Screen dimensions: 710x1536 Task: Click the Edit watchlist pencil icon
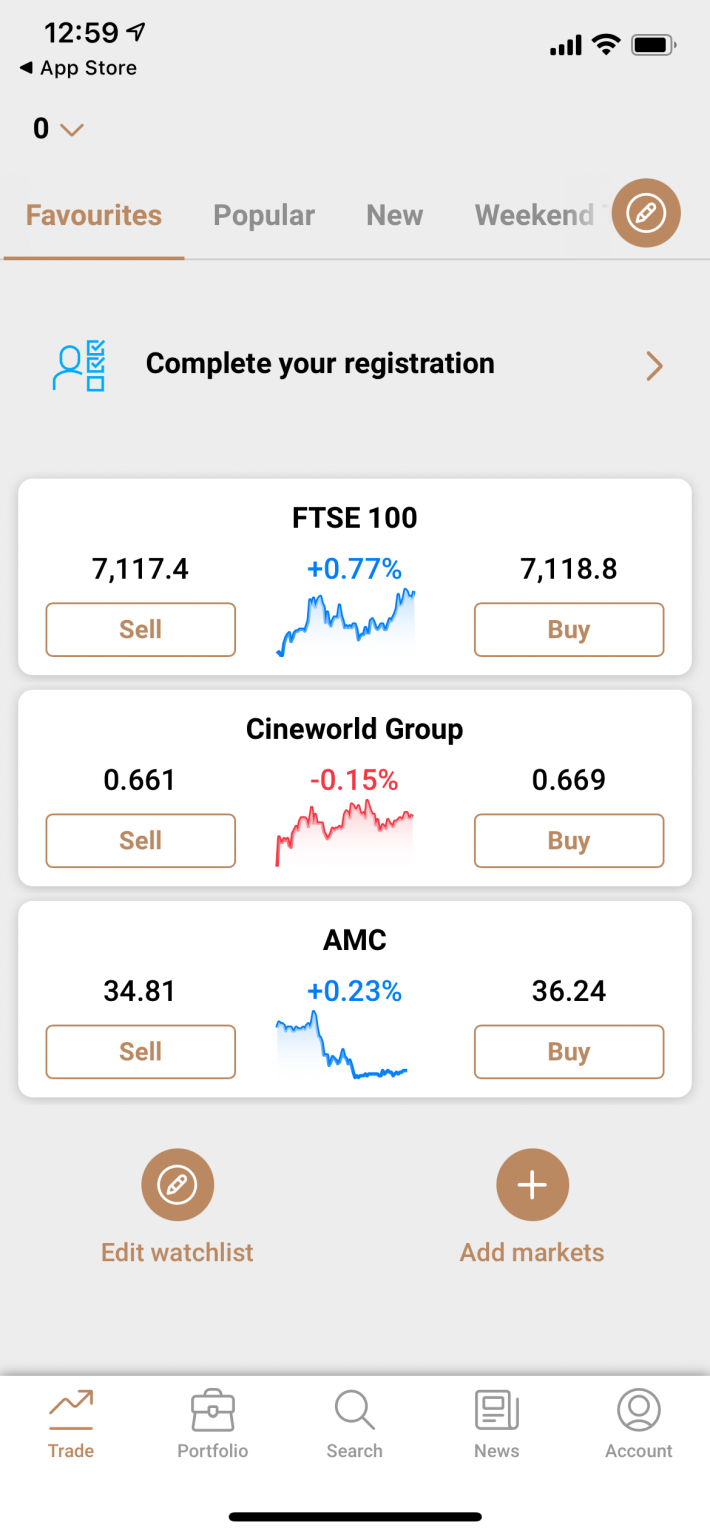(x=177, y=1184)
